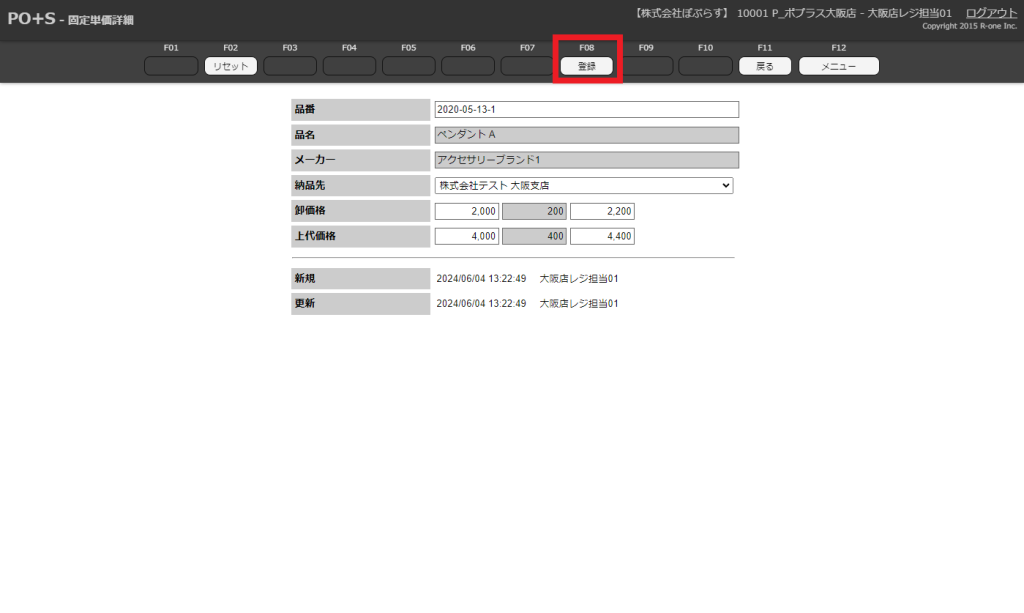Click the 卸価格 2,000 input field

coord(466,211)
